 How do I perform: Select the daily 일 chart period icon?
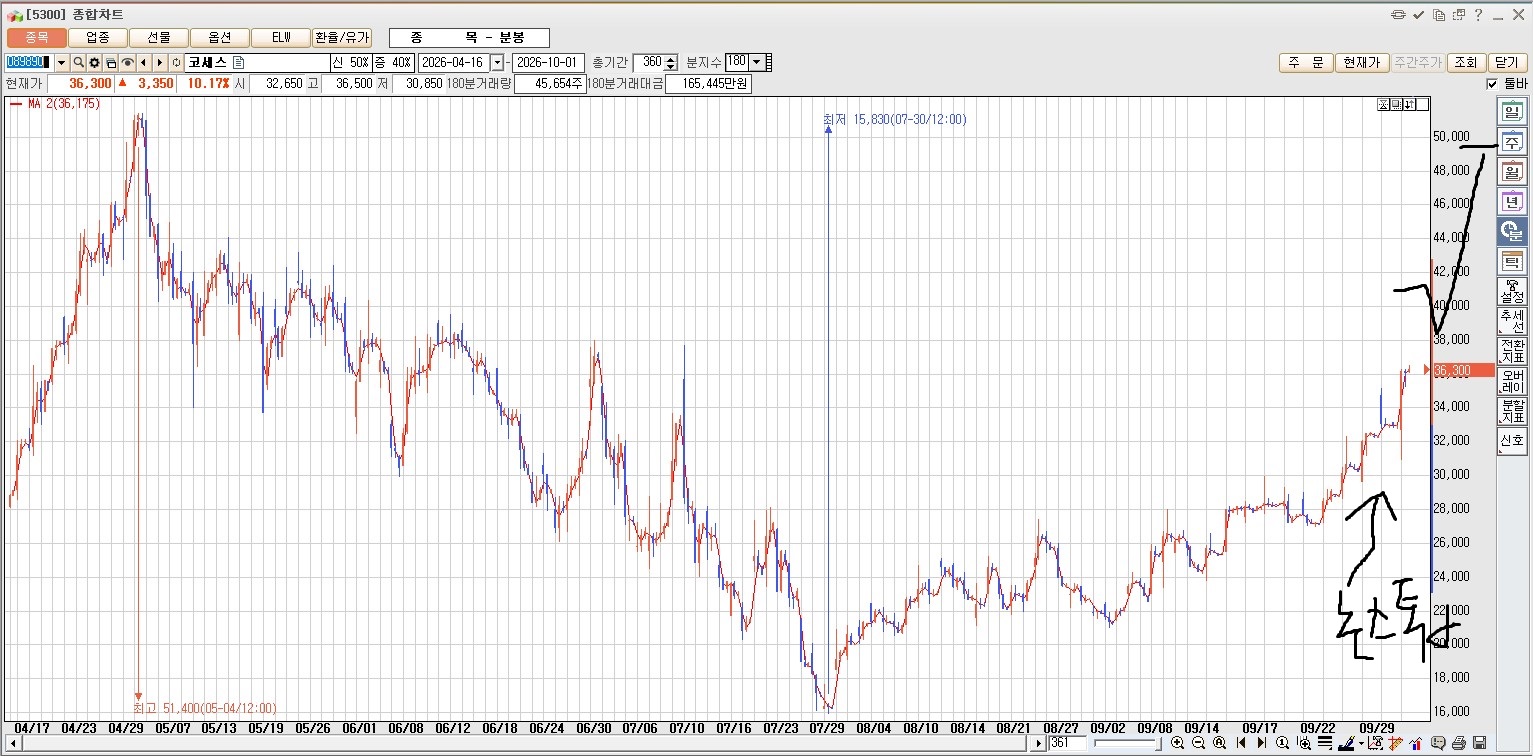pyautogui.click(x=1512, y=111)
